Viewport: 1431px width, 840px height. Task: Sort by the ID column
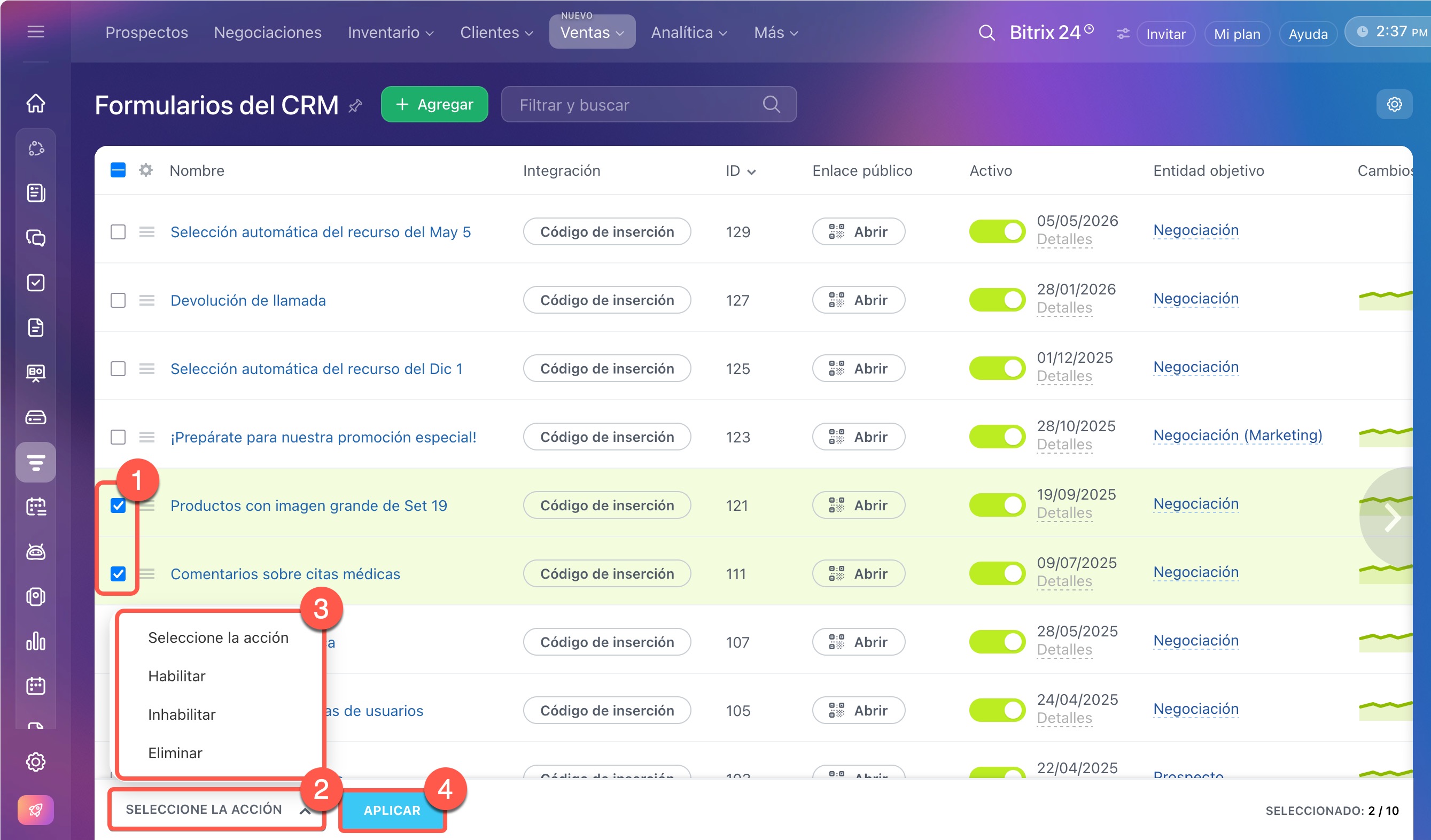741,171
